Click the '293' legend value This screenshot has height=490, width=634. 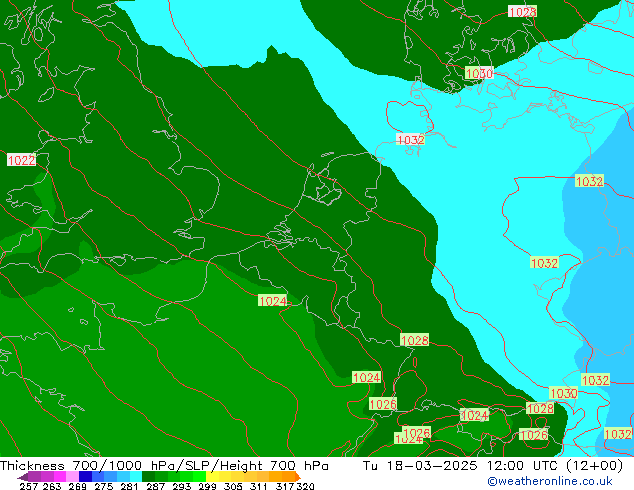coord(182,486)
